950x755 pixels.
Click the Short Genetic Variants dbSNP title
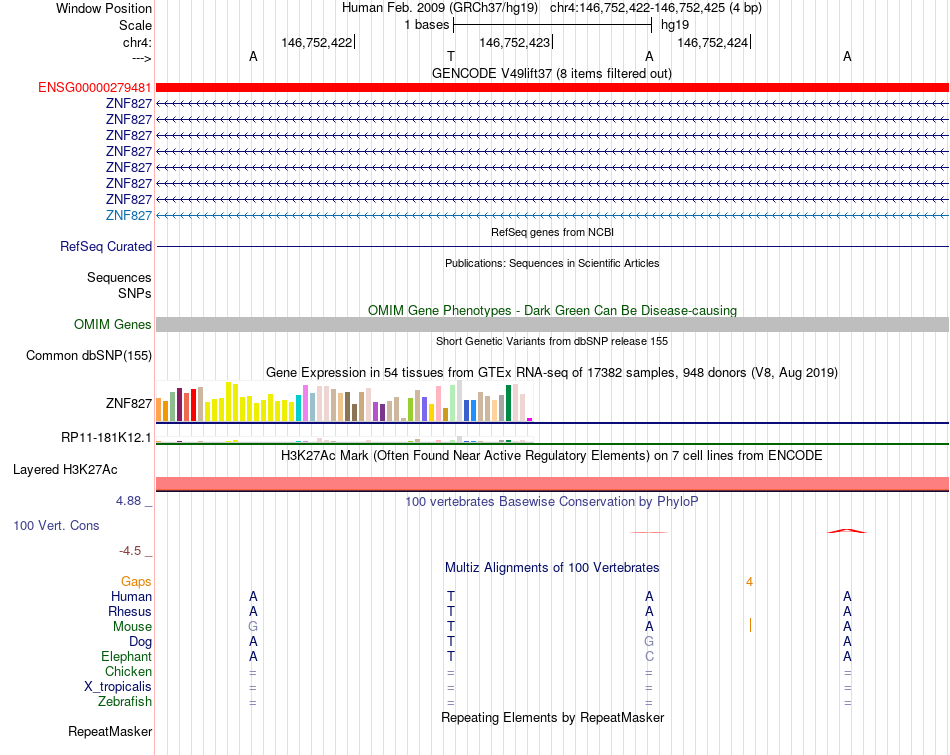tap(552, 341)
